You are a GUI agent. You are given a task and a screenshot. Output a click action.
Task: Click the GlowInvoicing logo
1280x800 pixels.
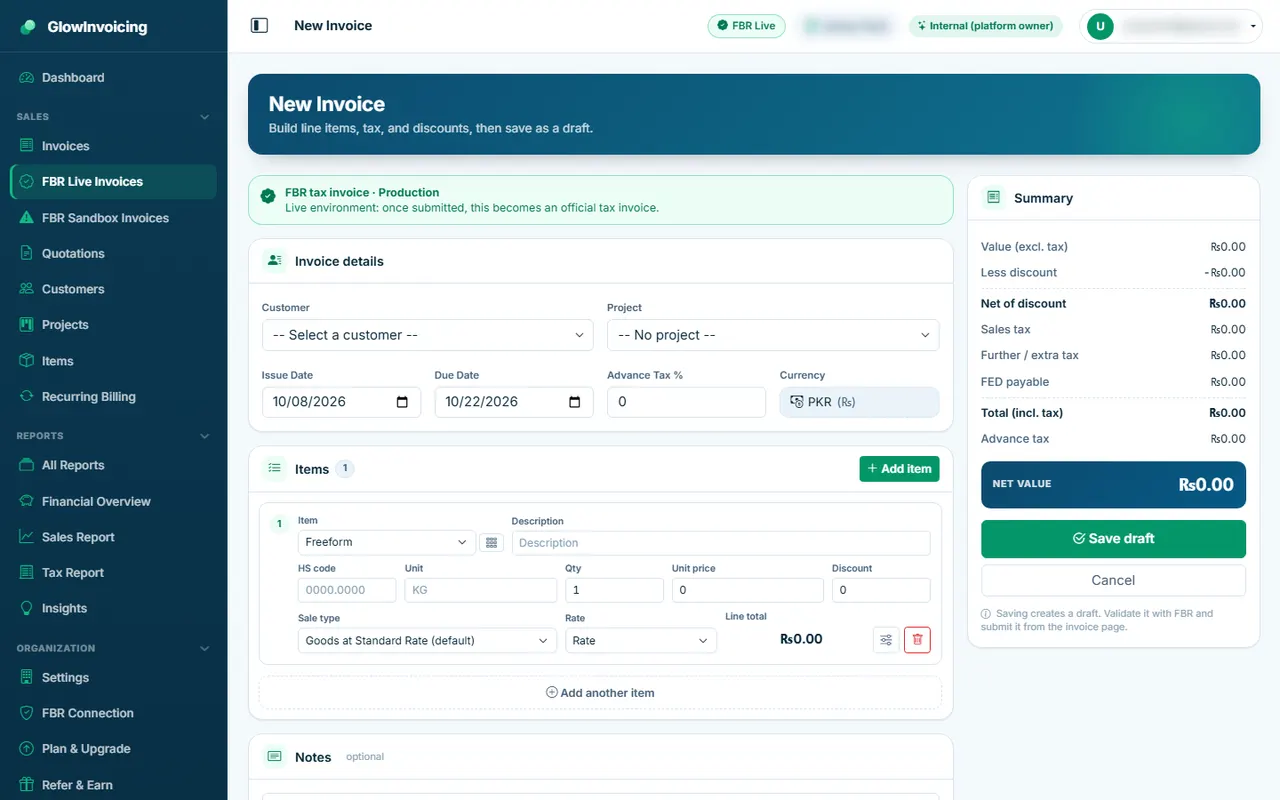pyautogui.click(x=84, y=27)
